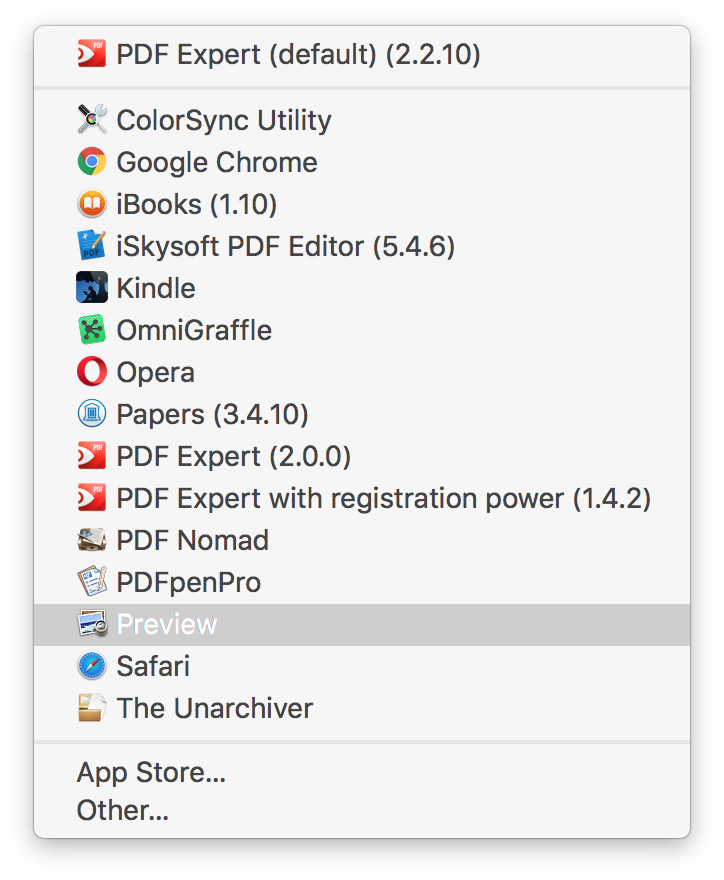Choose ColorSync Utility from the menu
Viewport: 724px width, 880px height.
point(362,120)
